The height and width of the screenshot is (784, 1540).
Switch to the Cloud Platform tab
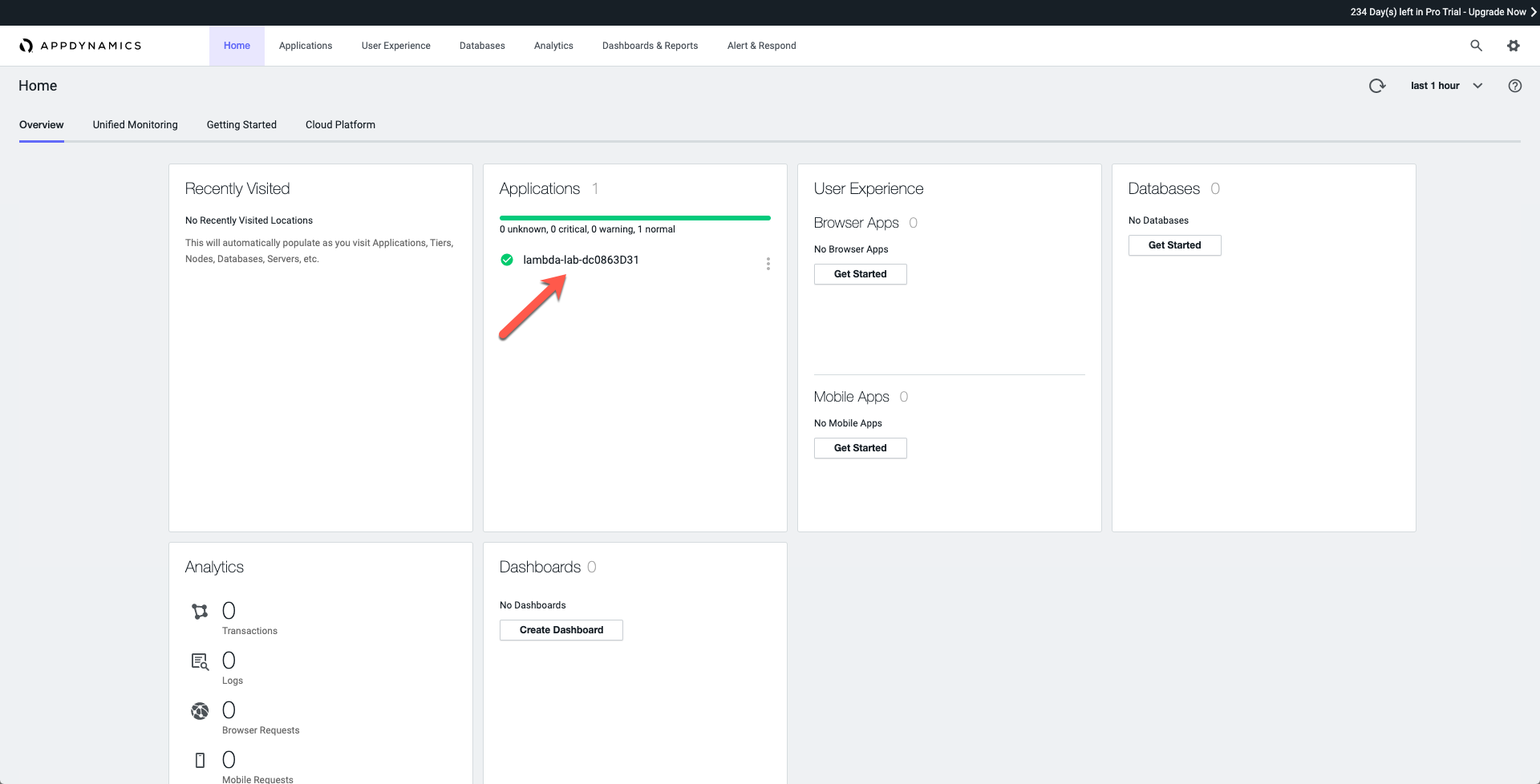click(340, 125)
